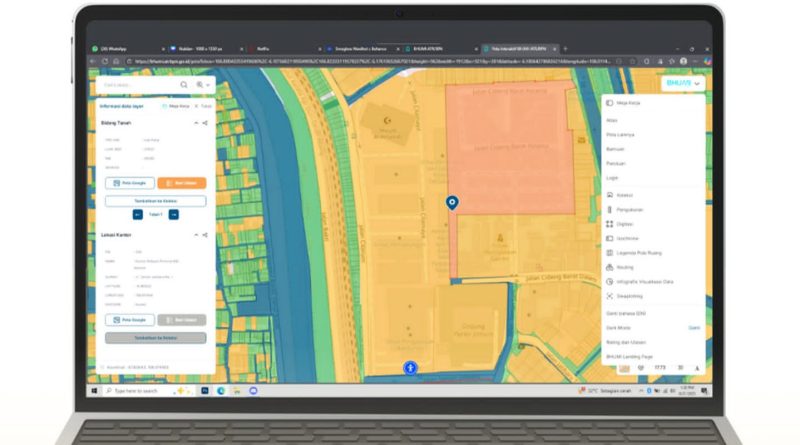The image size is (800, 445).
Task: Share the Bidang Tanah info
Action: click(205, 123)
